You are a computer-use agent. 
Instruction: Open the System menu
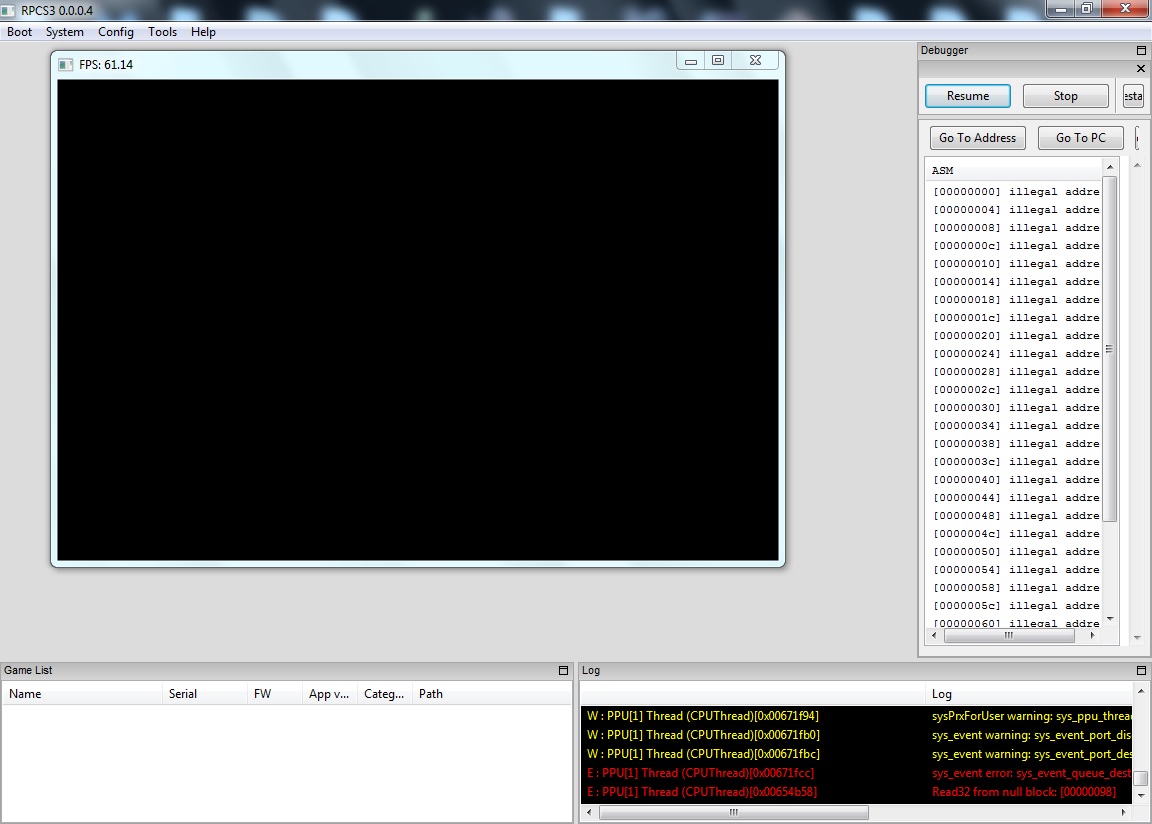coord(65,32)
